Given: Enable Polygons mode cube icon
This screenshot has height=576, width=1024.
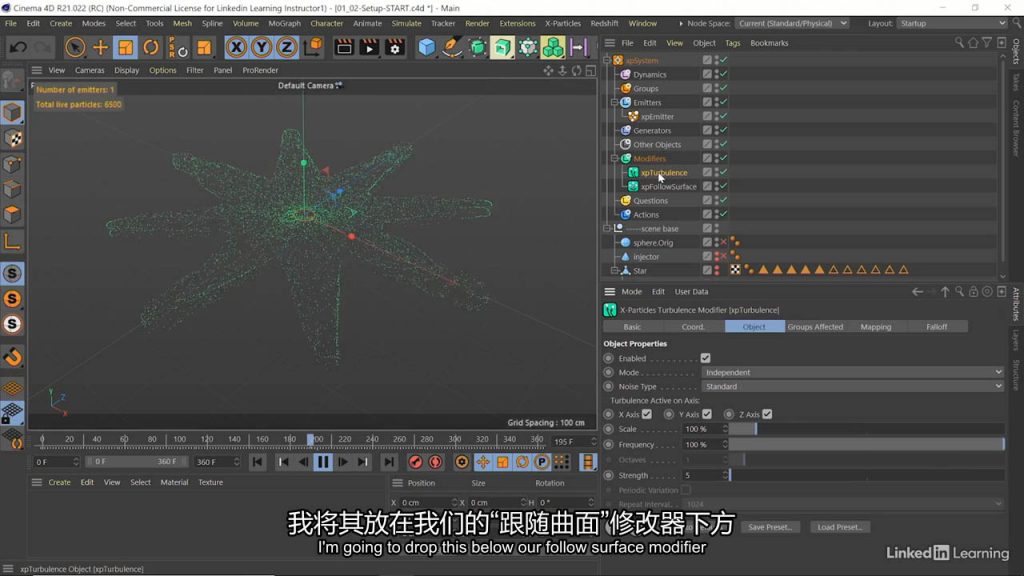Looking at the screenshot, I should 12,214.
